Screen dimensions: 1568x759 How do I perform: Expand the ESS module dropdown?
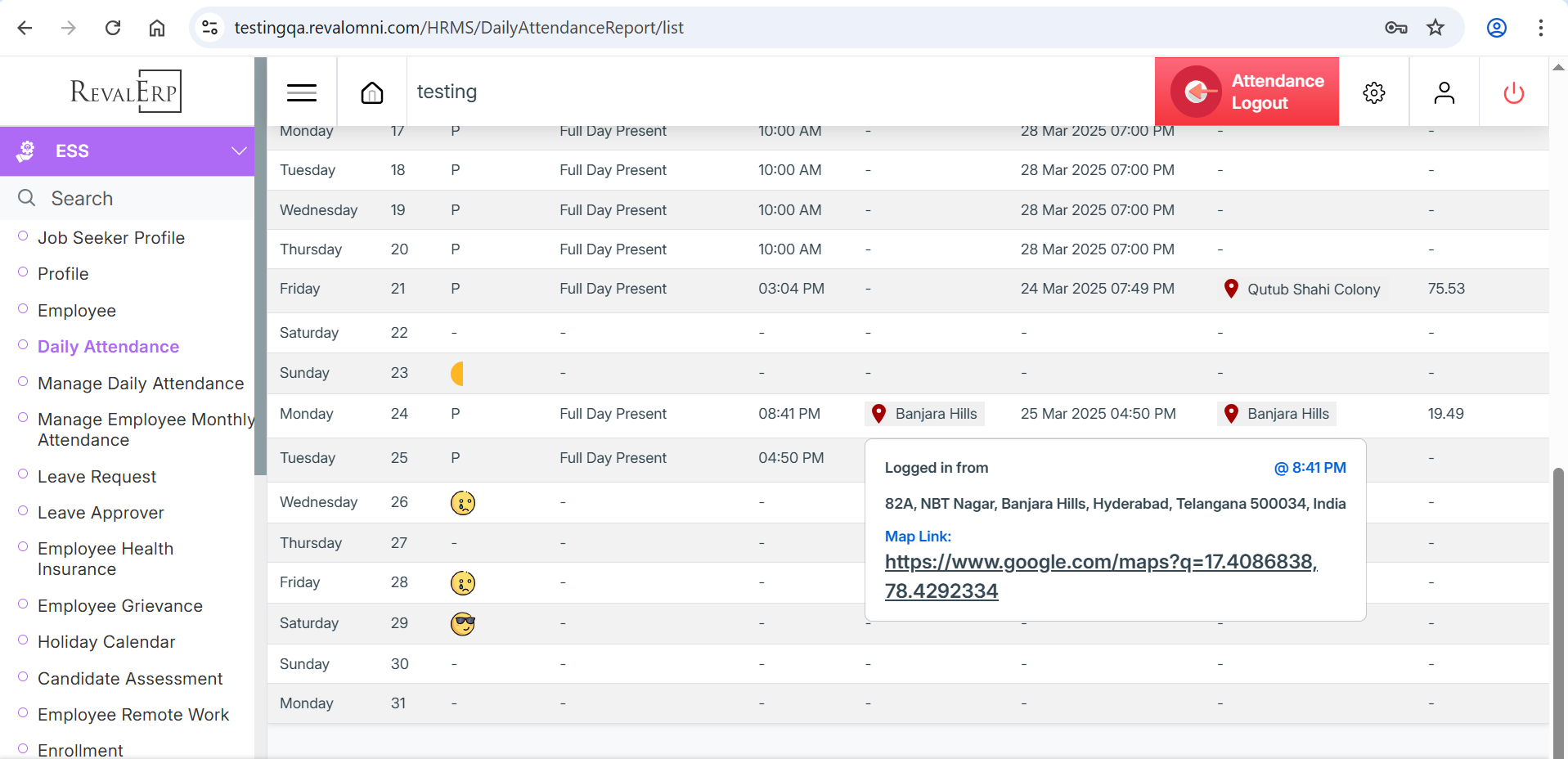point(238,151)
